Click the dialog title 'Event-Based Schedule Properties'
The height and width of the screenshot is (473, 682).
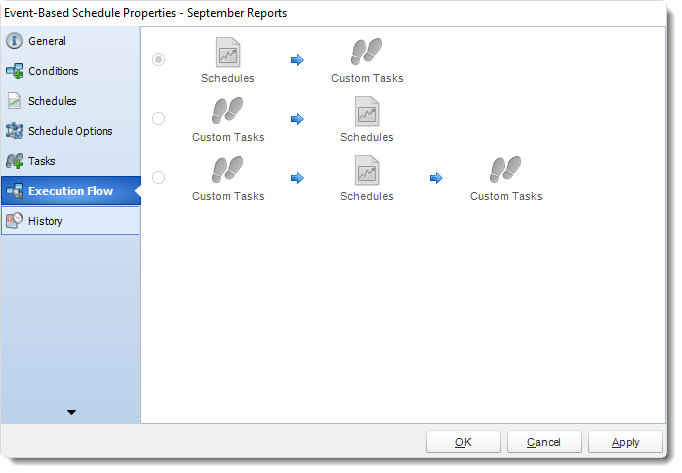pyautogui.click(x=90, y=13)
